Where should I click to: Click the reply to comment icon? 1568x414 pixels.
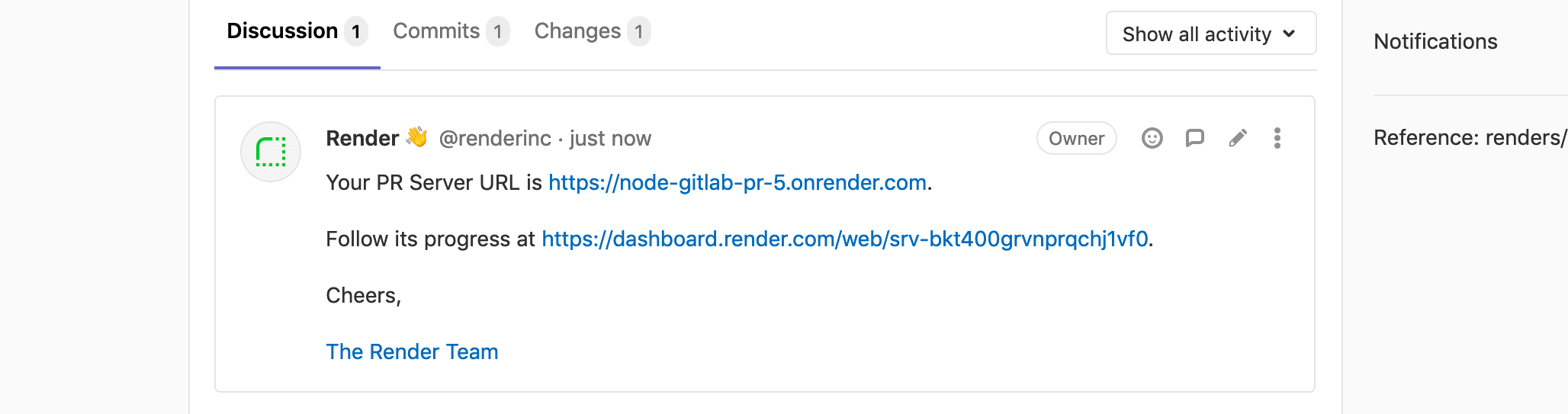(x=1194, y=138)
